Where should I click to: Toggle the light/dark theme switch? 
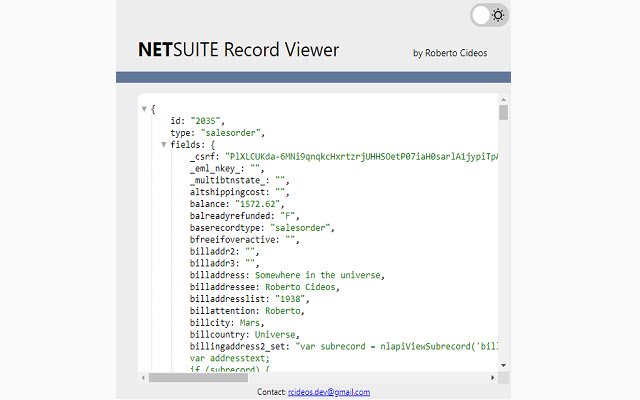point(489,16)
